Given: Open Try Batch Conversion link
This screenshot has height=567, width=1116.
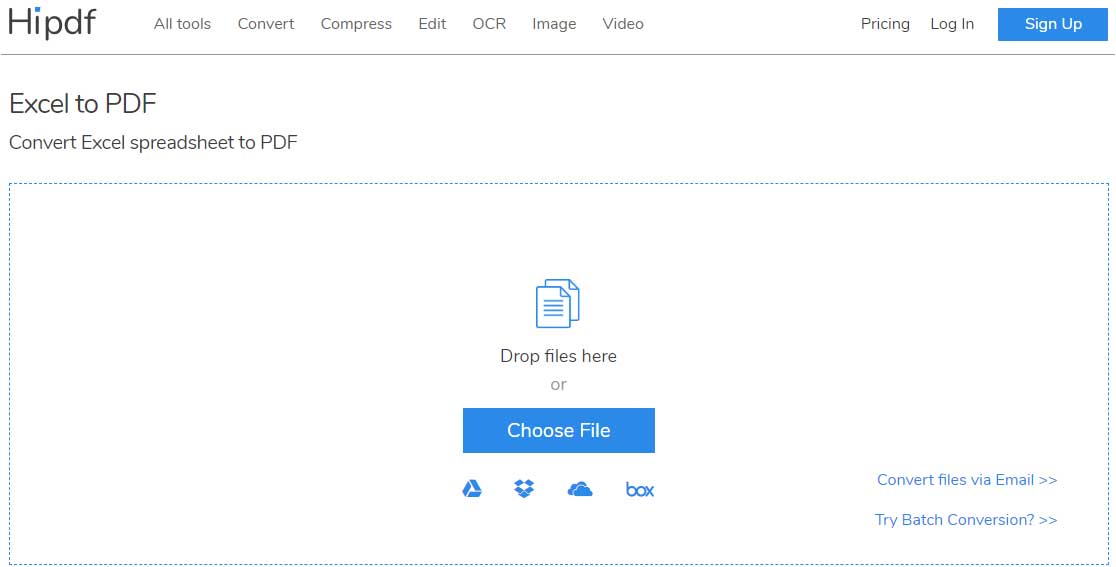Looking at the screenshot, I should click(966, 519).
